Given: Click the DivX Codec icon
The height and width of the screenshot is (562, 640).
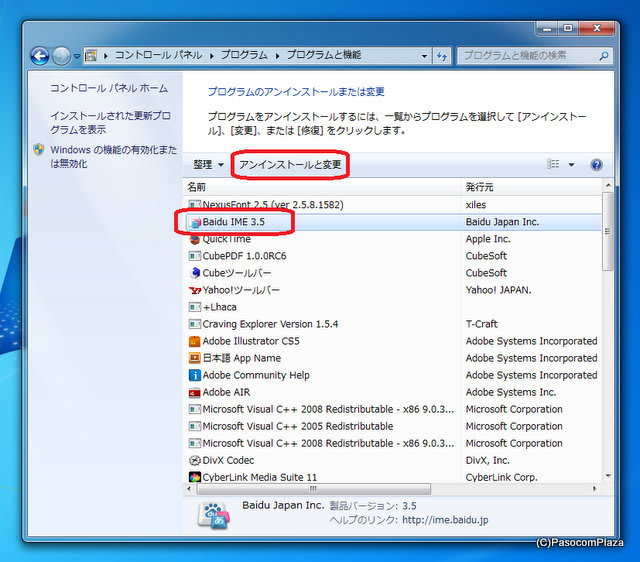Looking at the screenshot, I should [195, 460].
